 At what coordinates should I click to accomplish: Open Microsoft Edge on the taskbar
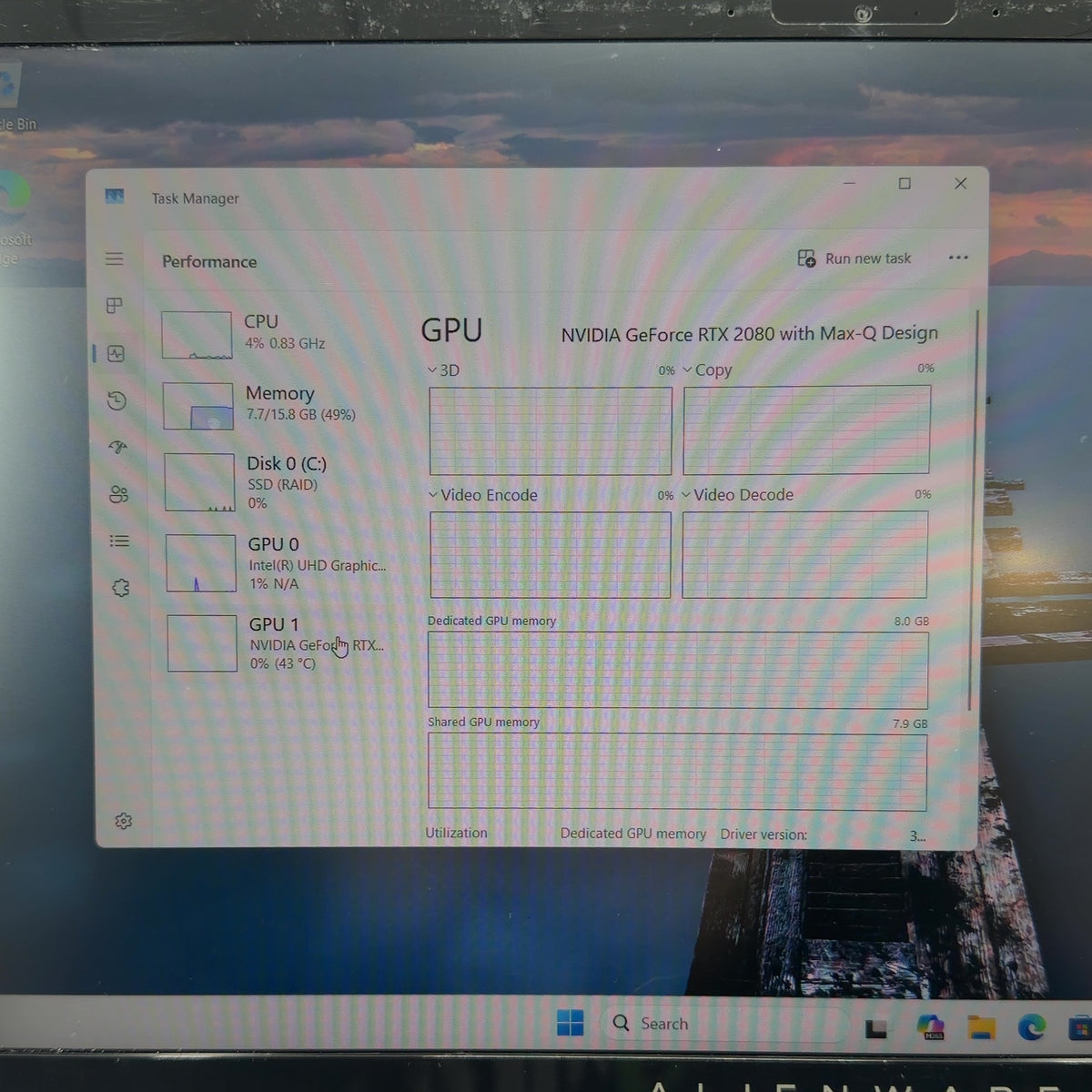click(x=1031, y=1027)
